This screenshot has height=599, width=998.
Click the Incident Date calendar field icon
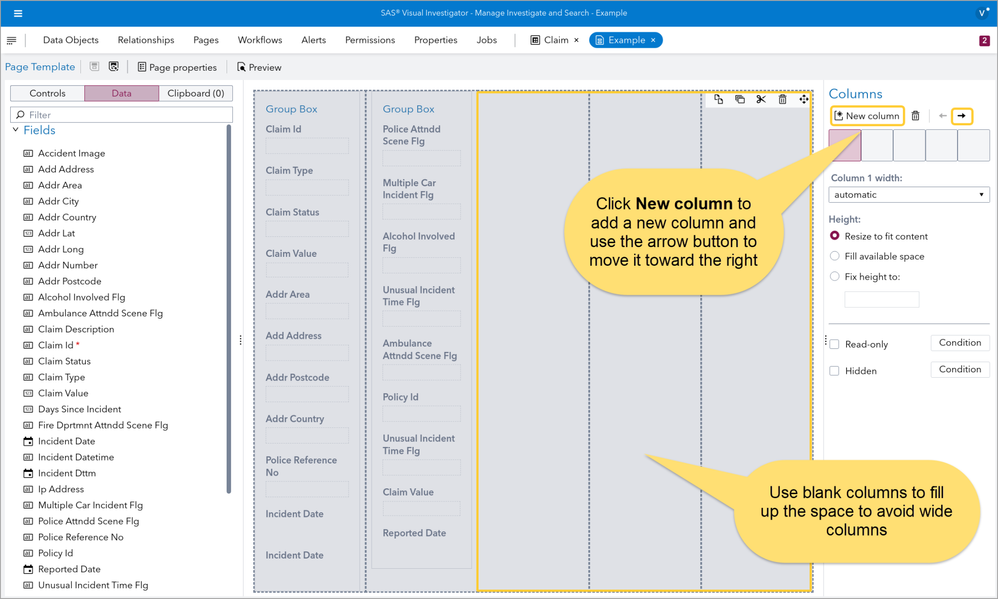(28, 441)
